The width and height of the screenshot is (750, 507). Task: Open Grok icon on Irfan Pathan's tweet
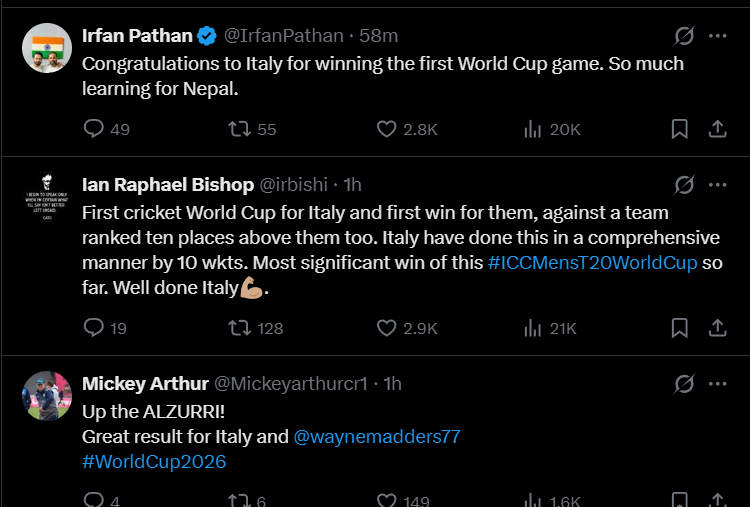[684, 36]
